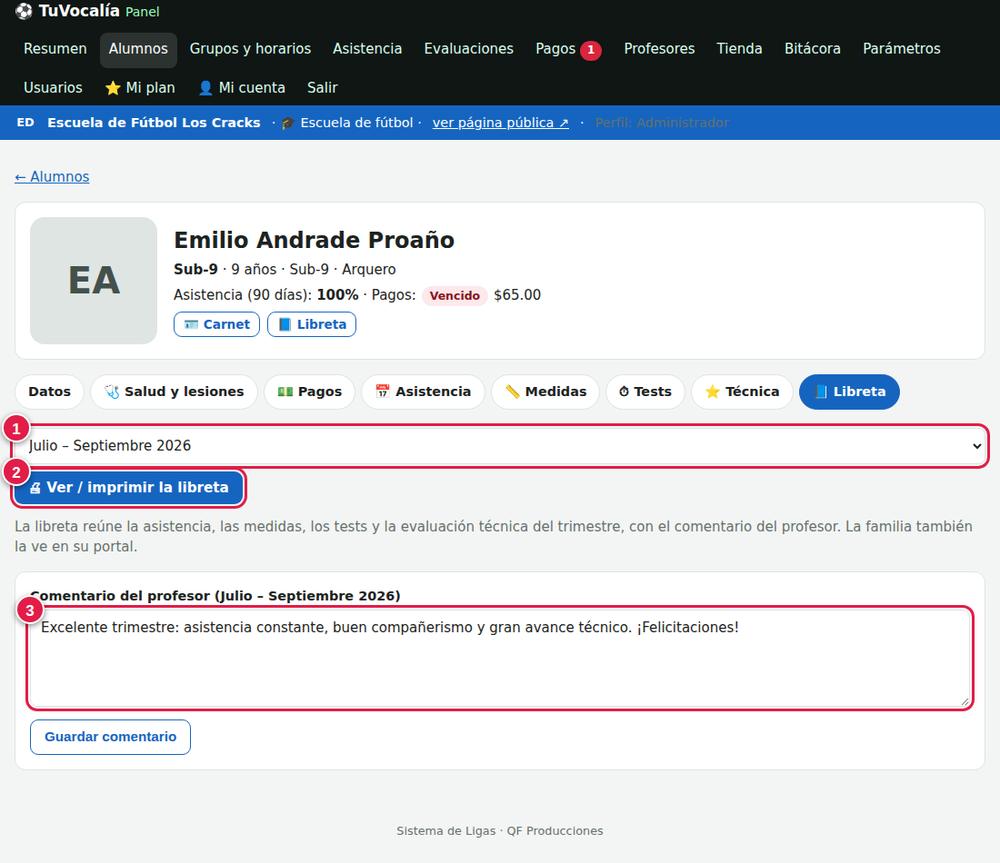This screenshot has width=1000, height=863.
Task: Open the Resumen menu item
Action: pyautogui.click(x=55, y=49)
